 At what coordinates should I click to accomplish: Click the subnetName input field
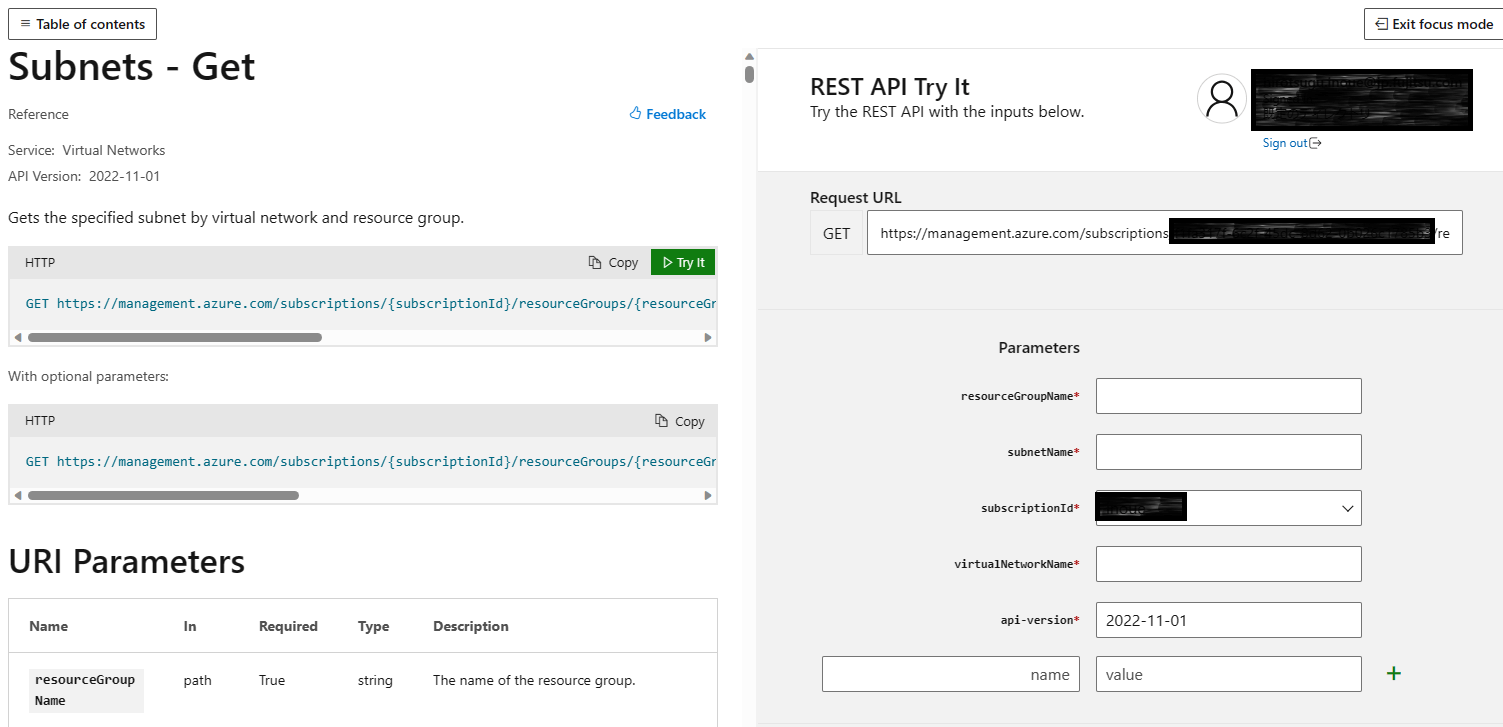coord(1228,451)
